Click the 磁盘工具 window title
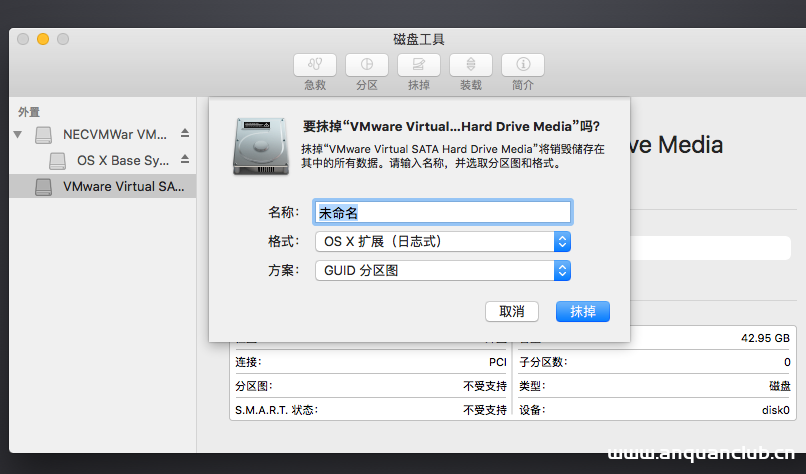Viewport: 806px width, 474px height. [x=418, y=40]
